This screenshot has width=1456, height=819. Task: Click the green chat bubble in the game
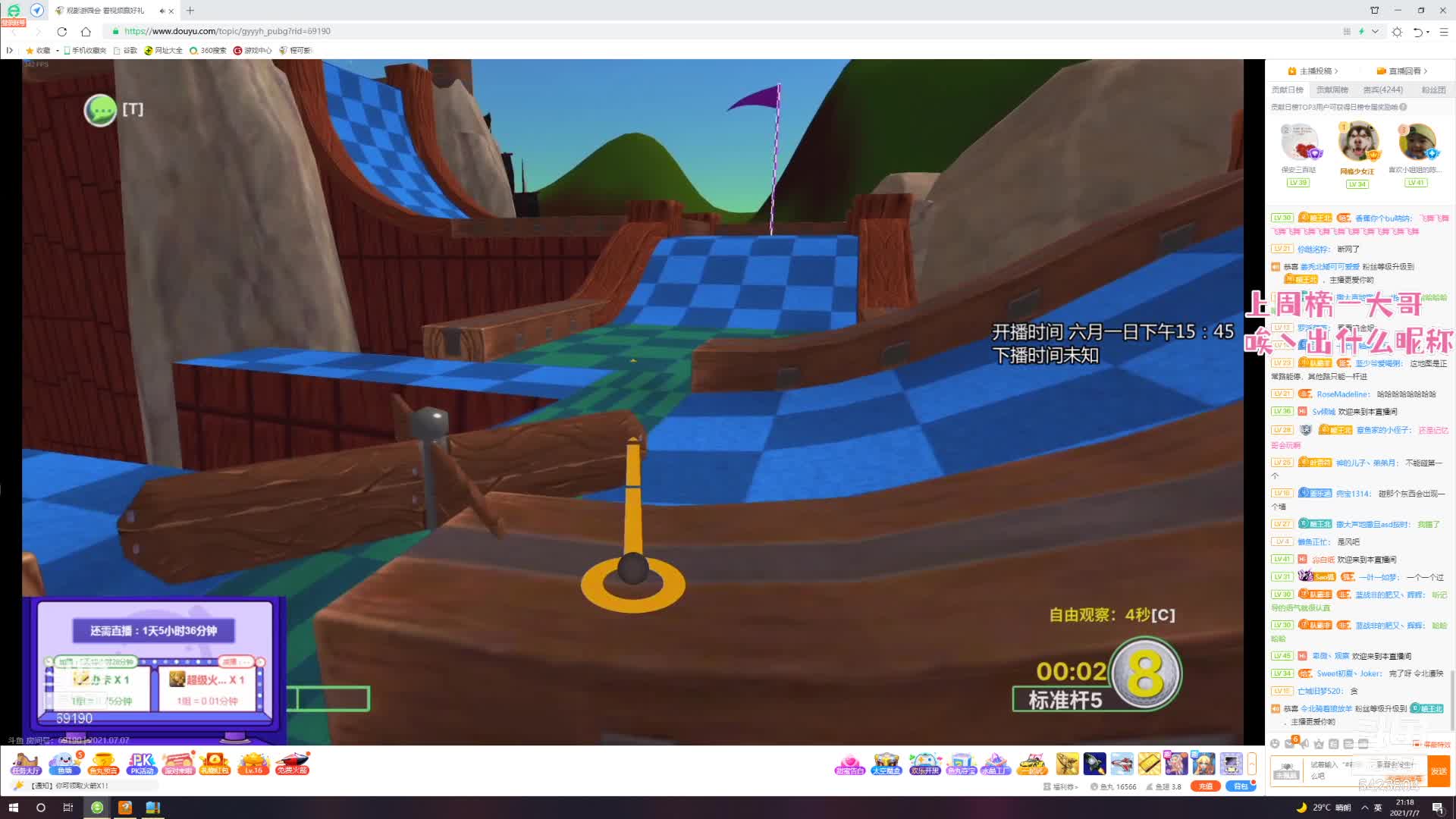(x=100, y=110)
